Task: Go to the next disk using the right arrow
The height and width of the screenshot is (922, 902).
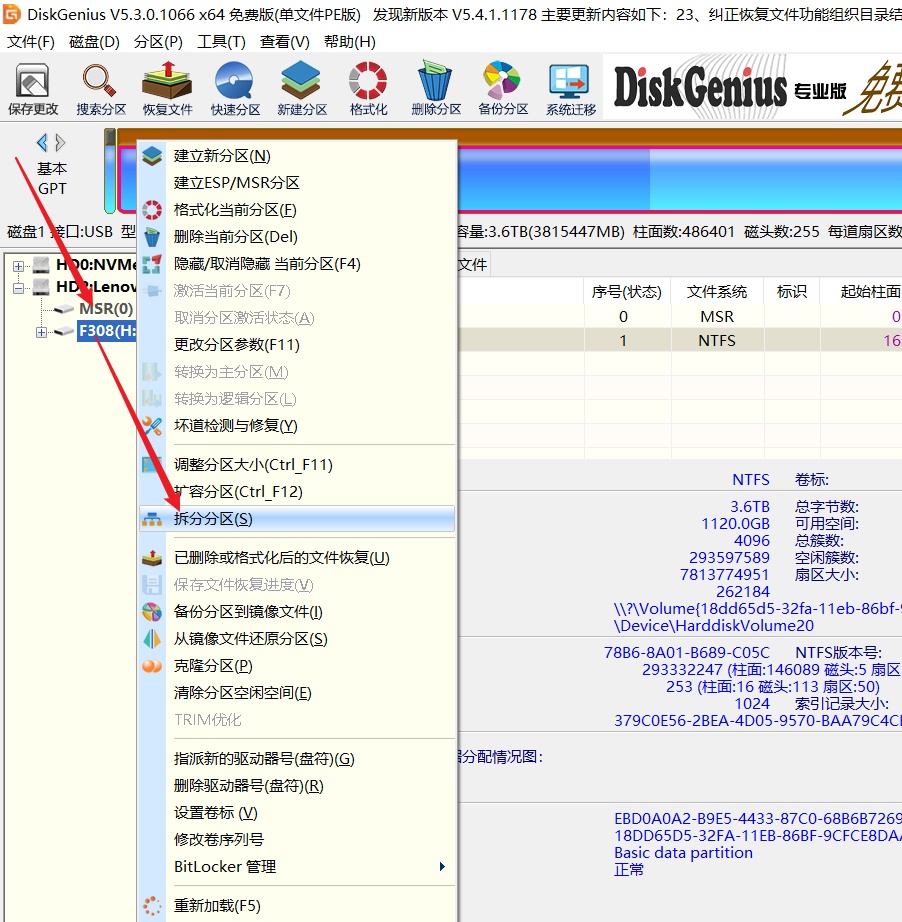Action: click(x=60, y=142)
